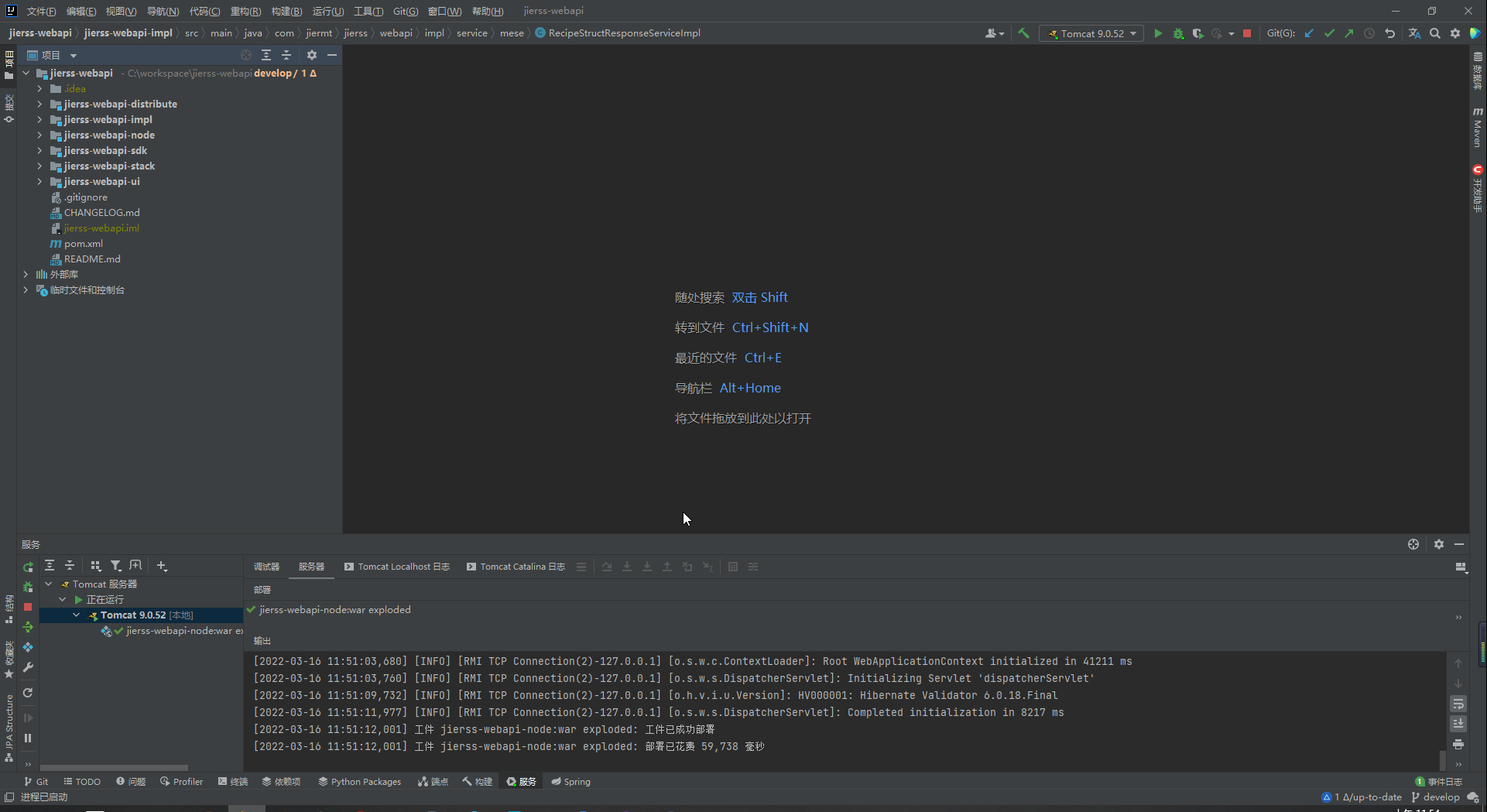Open IDE settings gear in top toolbar

click(x=1455, y=33)
